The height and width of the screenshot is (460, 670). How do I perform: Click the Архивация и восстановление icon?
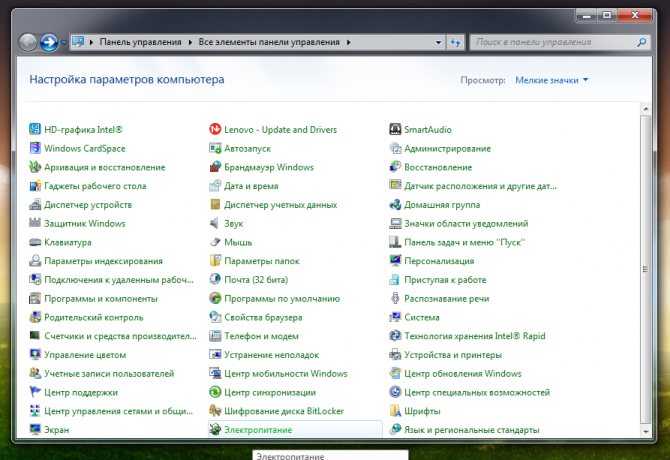click(x=35, y=167)
